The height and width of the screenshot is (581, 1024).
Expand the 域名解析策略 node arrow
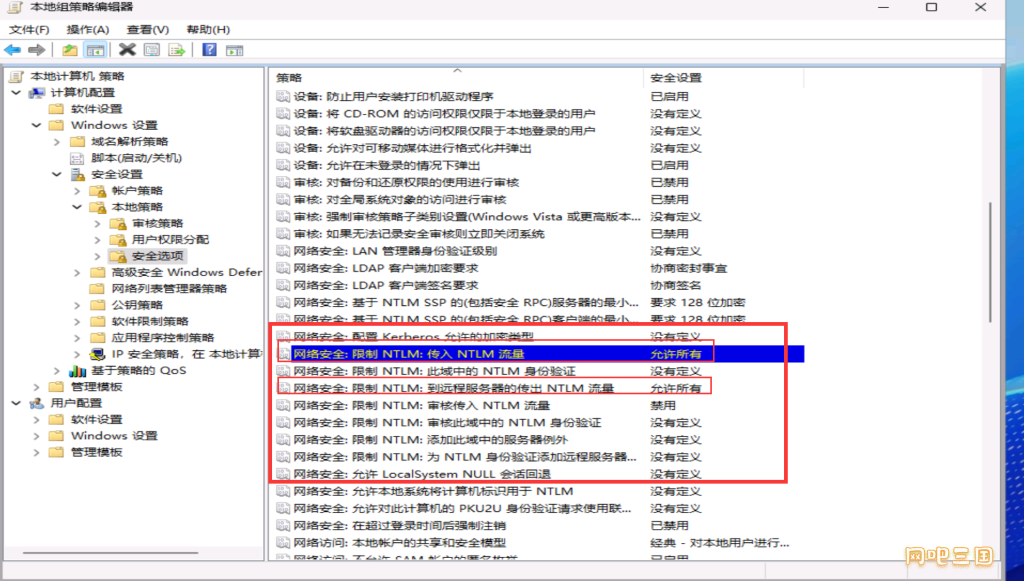click(57, 142)
